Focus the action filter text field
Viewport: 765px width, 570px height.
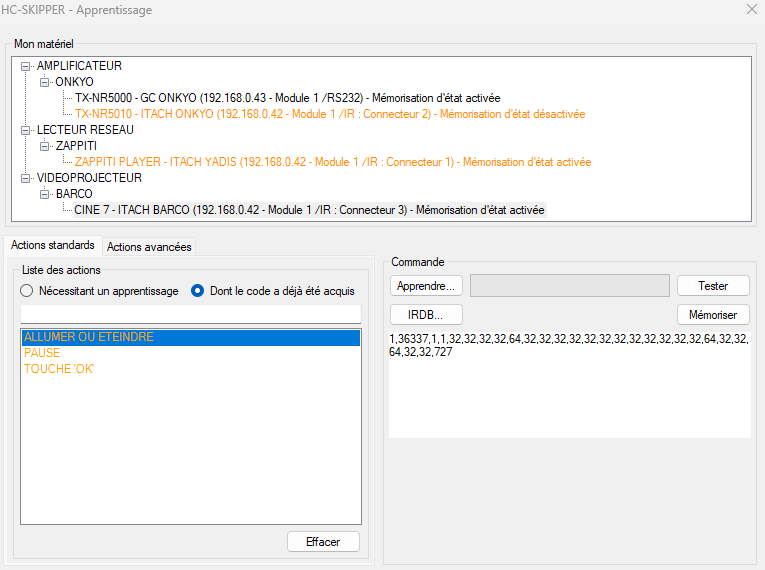tap(191, 314)
